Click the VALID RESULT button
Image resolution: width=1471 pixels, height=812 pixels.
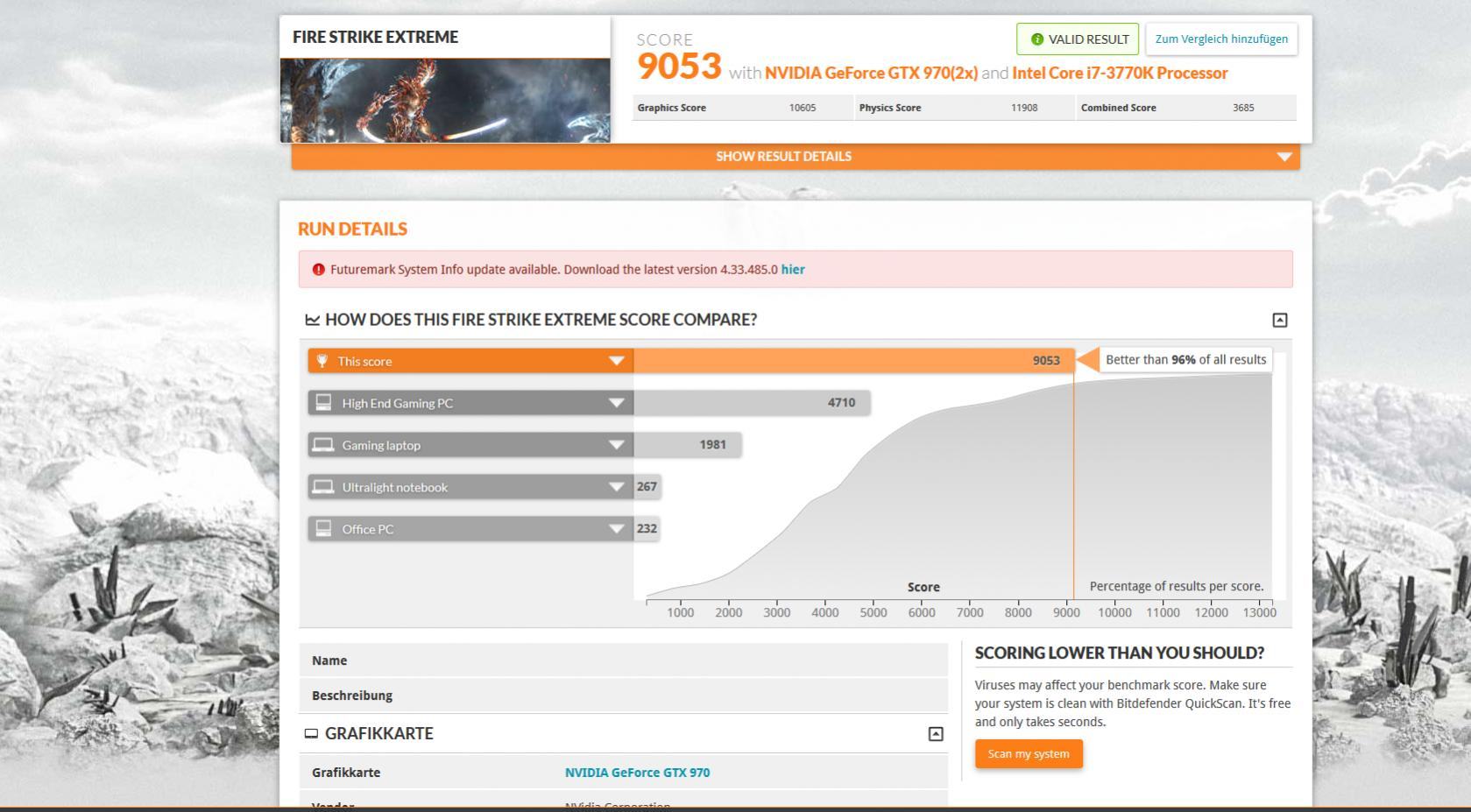click(x=1078, y=39)
